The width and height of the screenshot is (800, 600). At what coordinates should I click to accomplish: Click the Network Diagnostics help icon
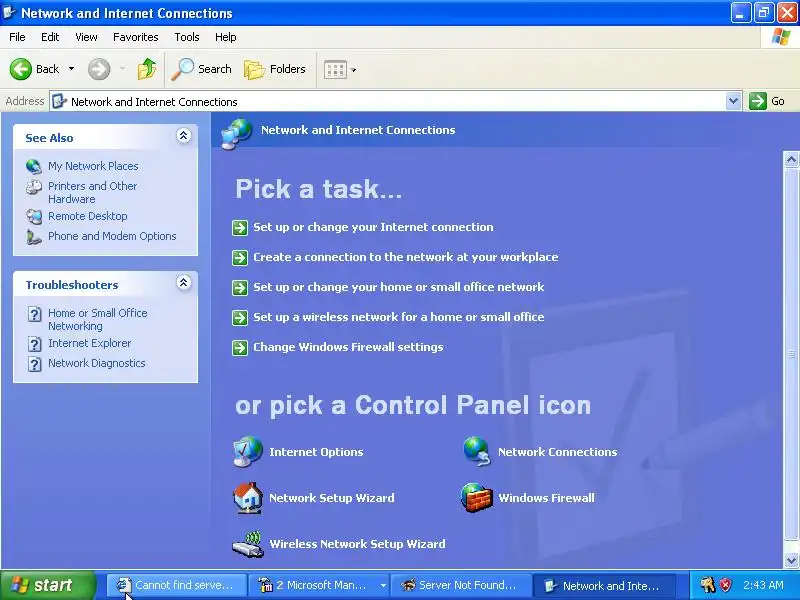click(34, 364)
